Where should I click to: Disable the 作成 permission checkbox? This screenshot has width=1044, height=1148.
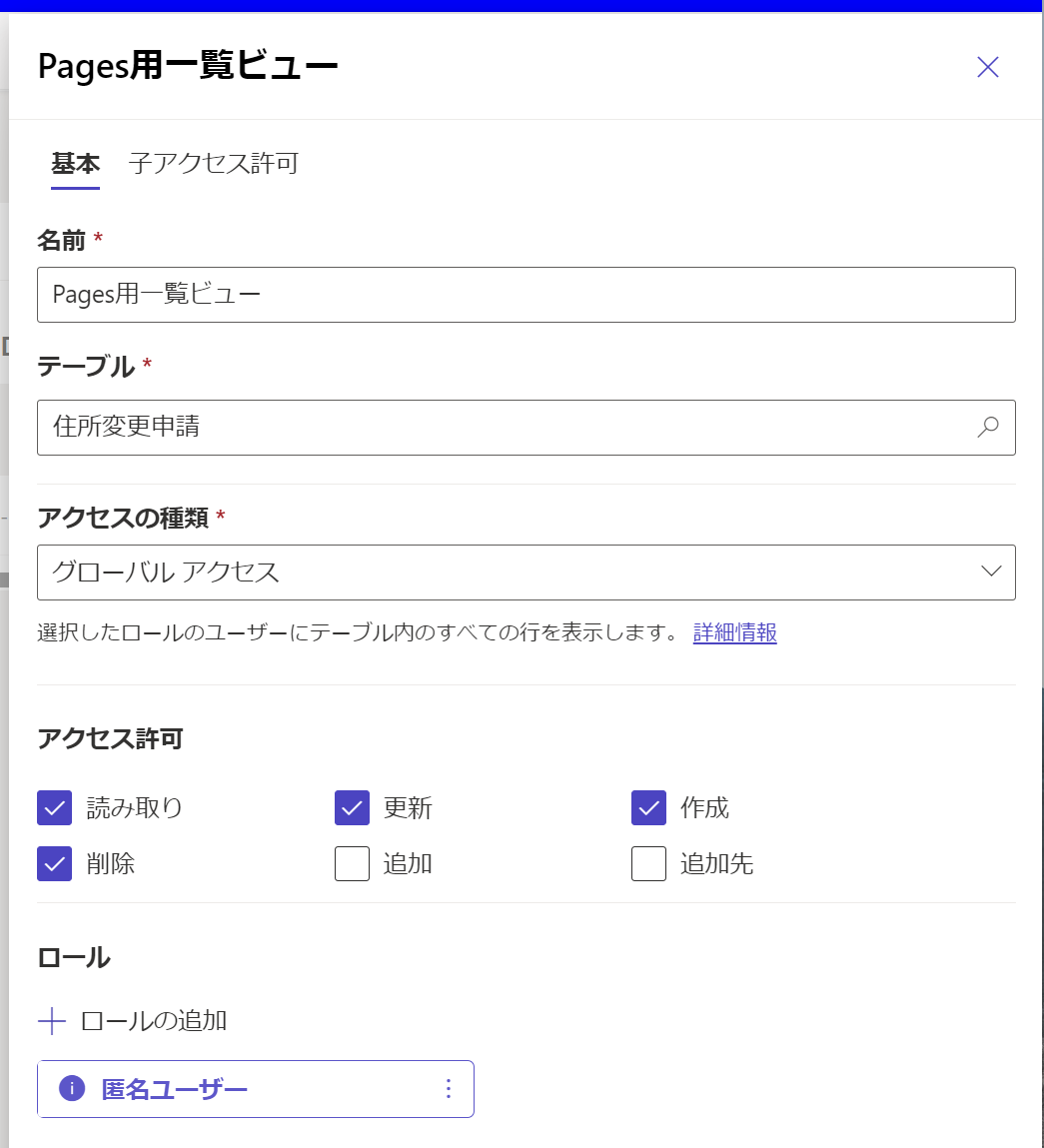point(648,808)
